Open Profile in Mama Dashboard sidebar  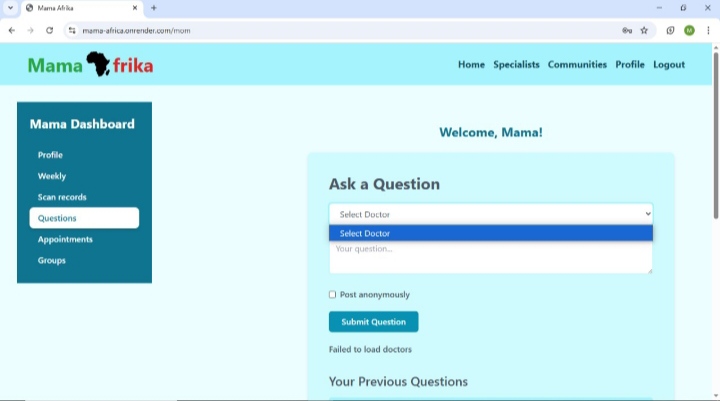click(x=84, y=155)
